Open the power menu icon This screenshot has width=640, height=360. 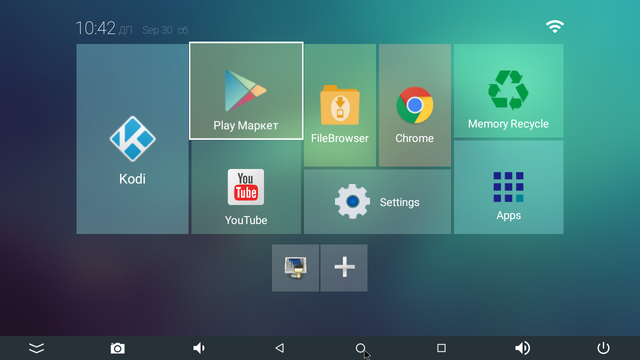[603, 348]
